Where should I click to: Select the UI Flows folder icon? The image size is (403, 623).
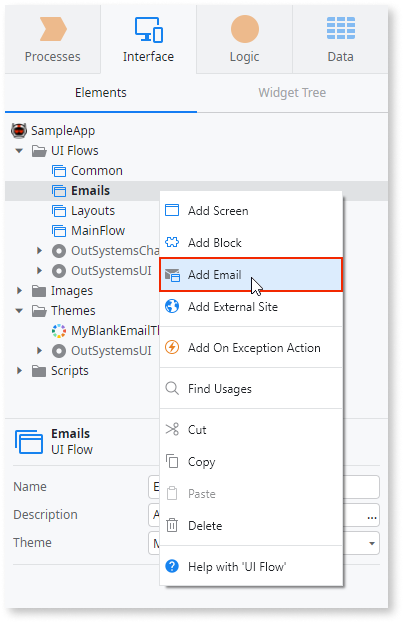(39, 151)
